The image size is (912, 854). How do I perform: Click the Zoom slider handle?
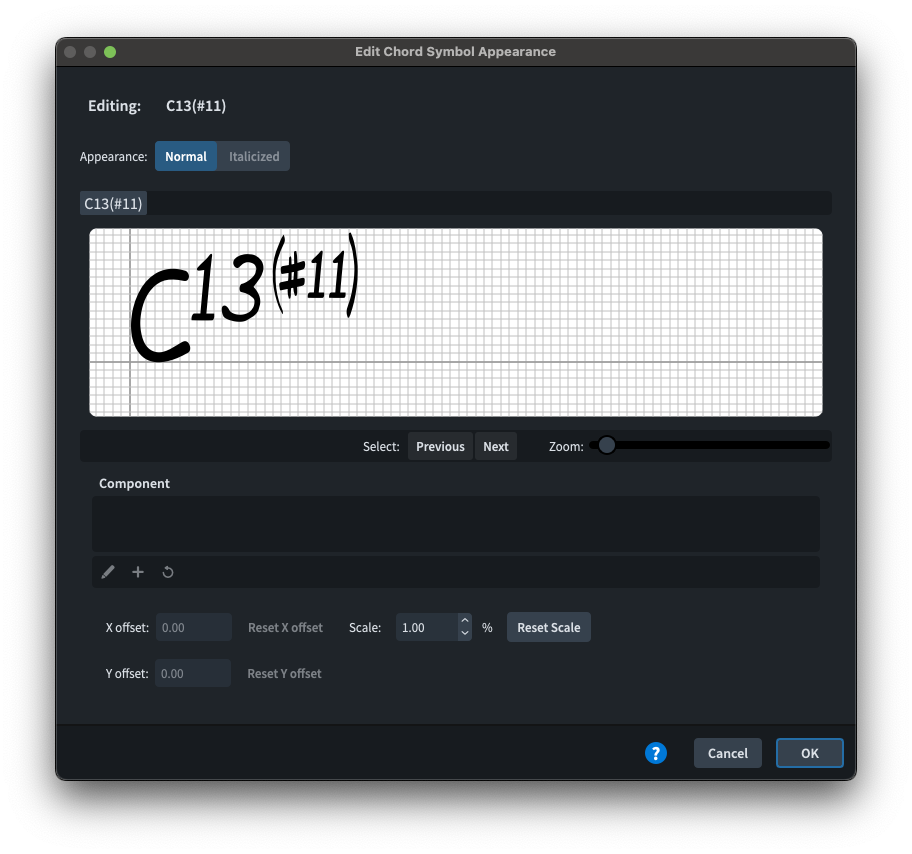(x=607, y=445)
